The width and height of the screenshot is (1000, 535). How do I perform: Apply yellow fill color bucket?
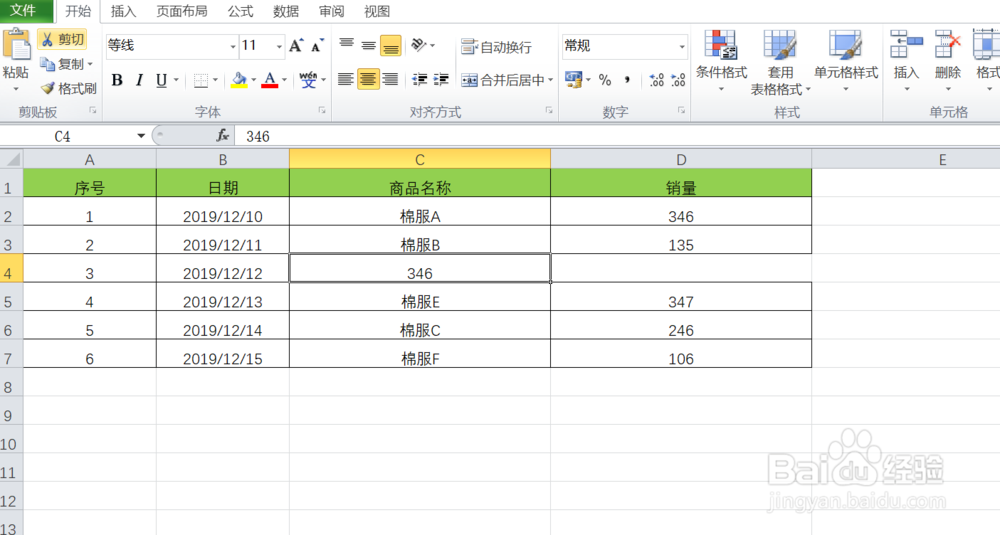pos(239,80)
